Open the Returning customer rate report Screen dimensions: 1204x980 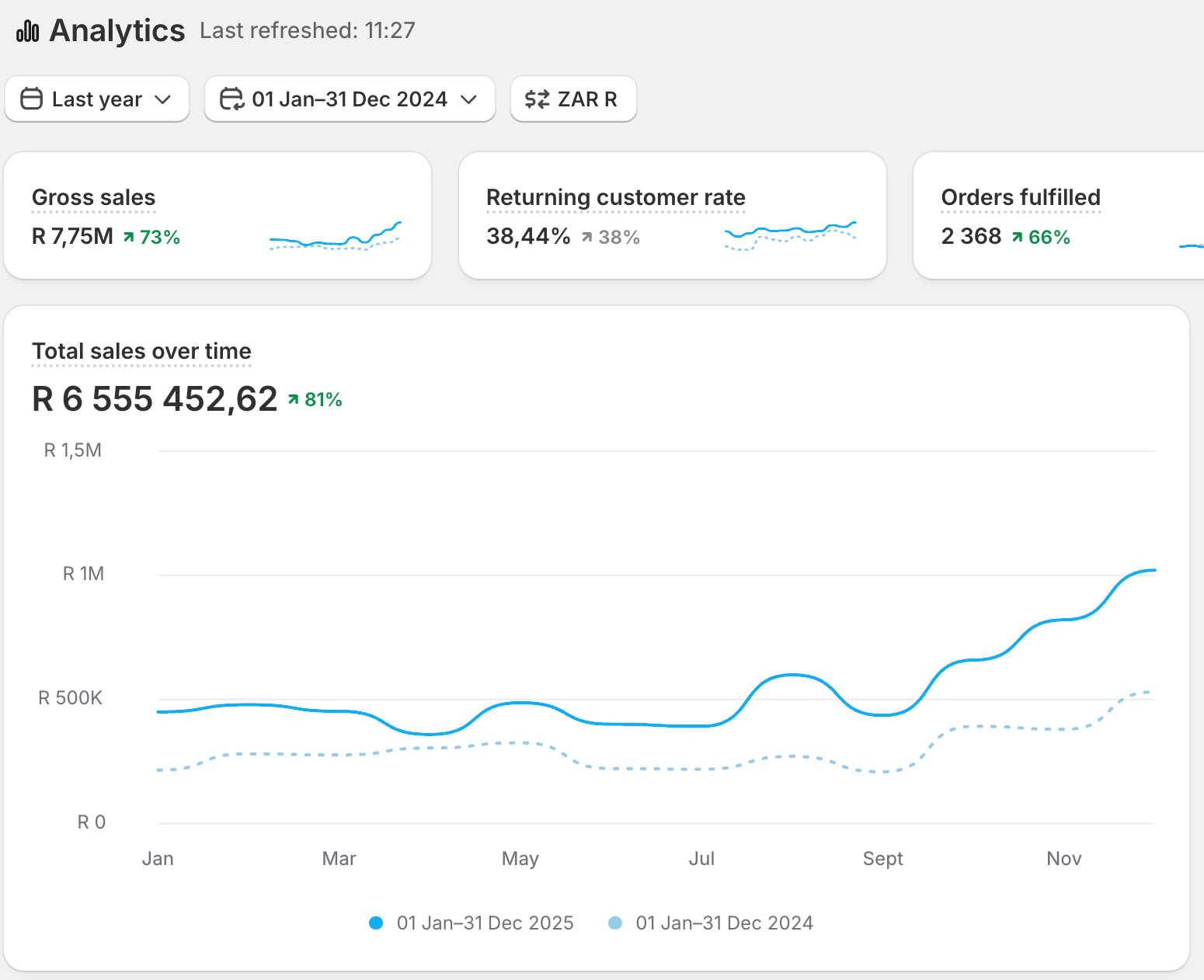pos(673,215)
